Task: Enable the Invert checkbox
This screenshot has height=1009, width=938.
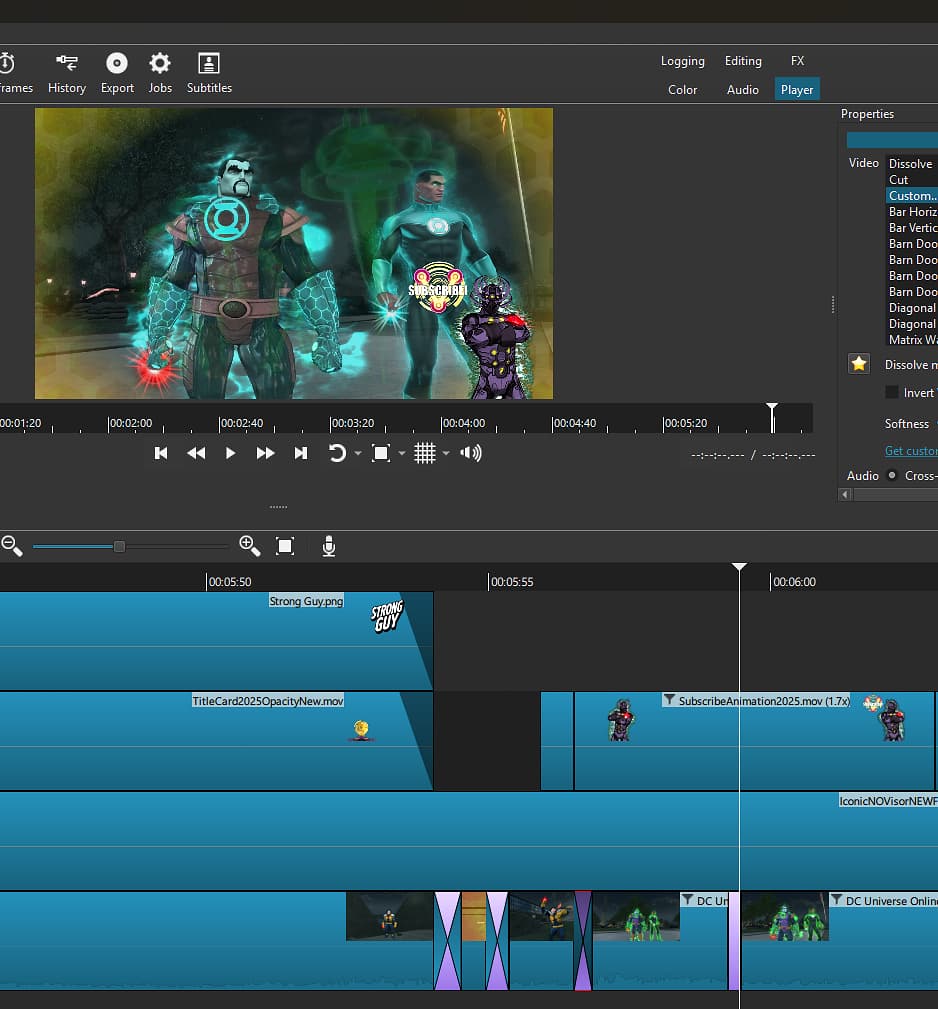Action: point(892,393)
